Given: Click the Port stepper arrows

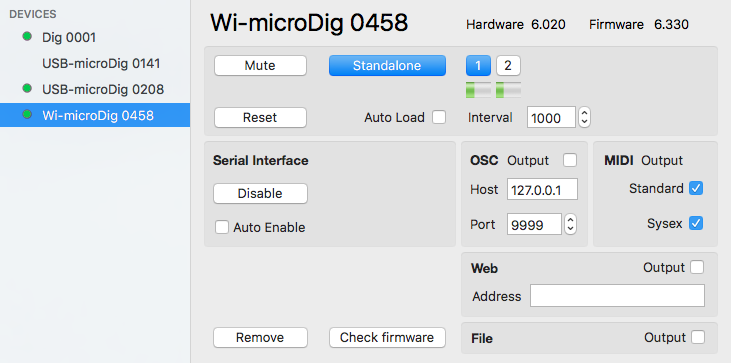Looking at the screenshot, I should click(570, 225).
